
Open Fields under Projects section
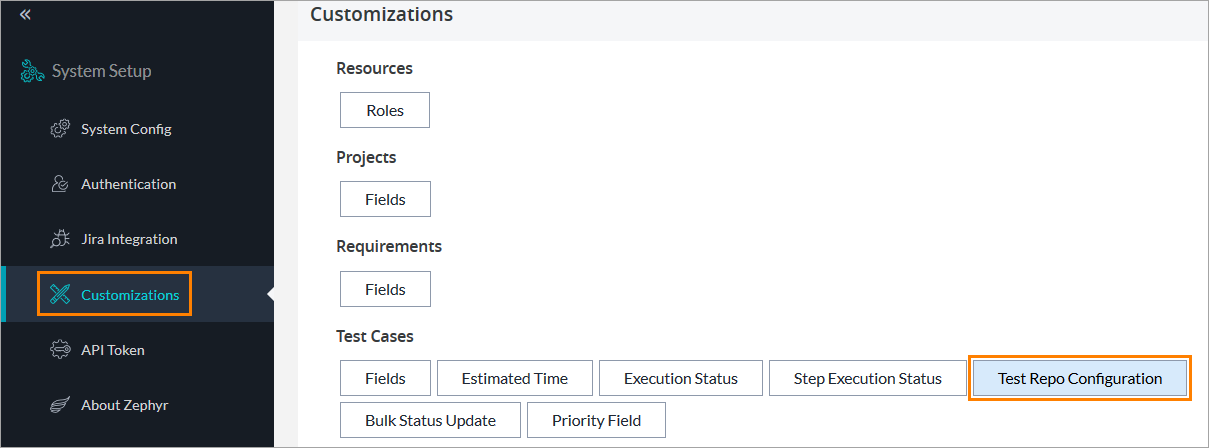(385, 199)
